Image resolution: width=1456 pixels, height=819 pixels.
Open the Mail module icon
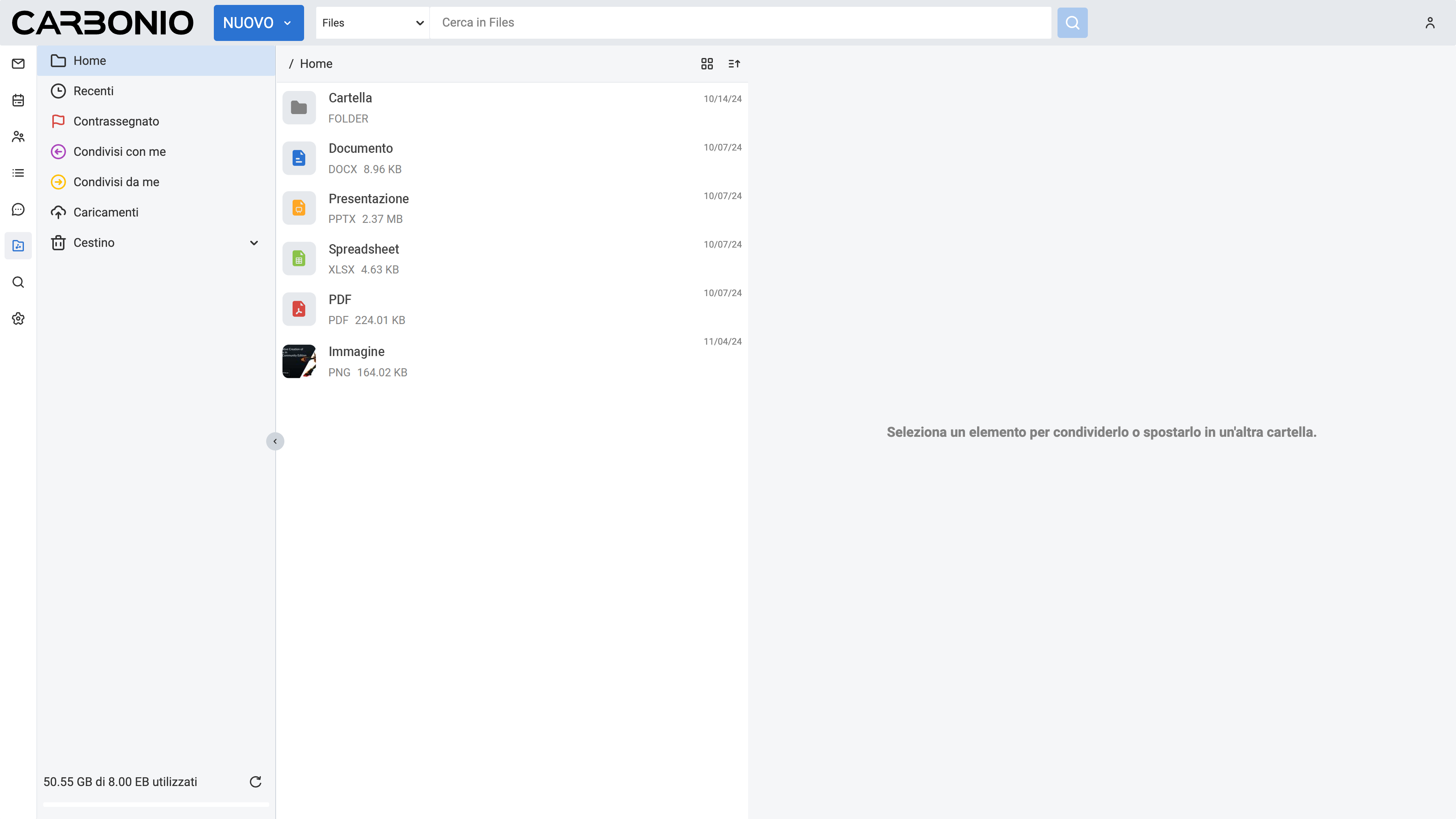click(18, 64)
